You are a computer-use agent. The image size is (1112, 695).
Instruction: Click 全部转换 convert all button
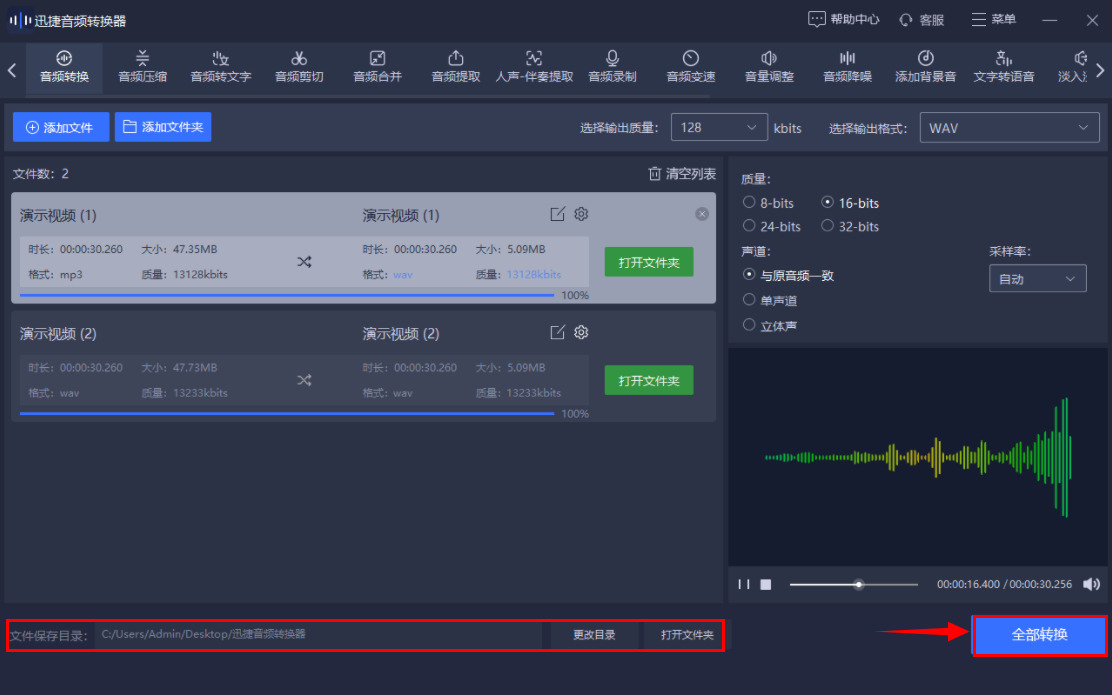(x=1039, y=635)
